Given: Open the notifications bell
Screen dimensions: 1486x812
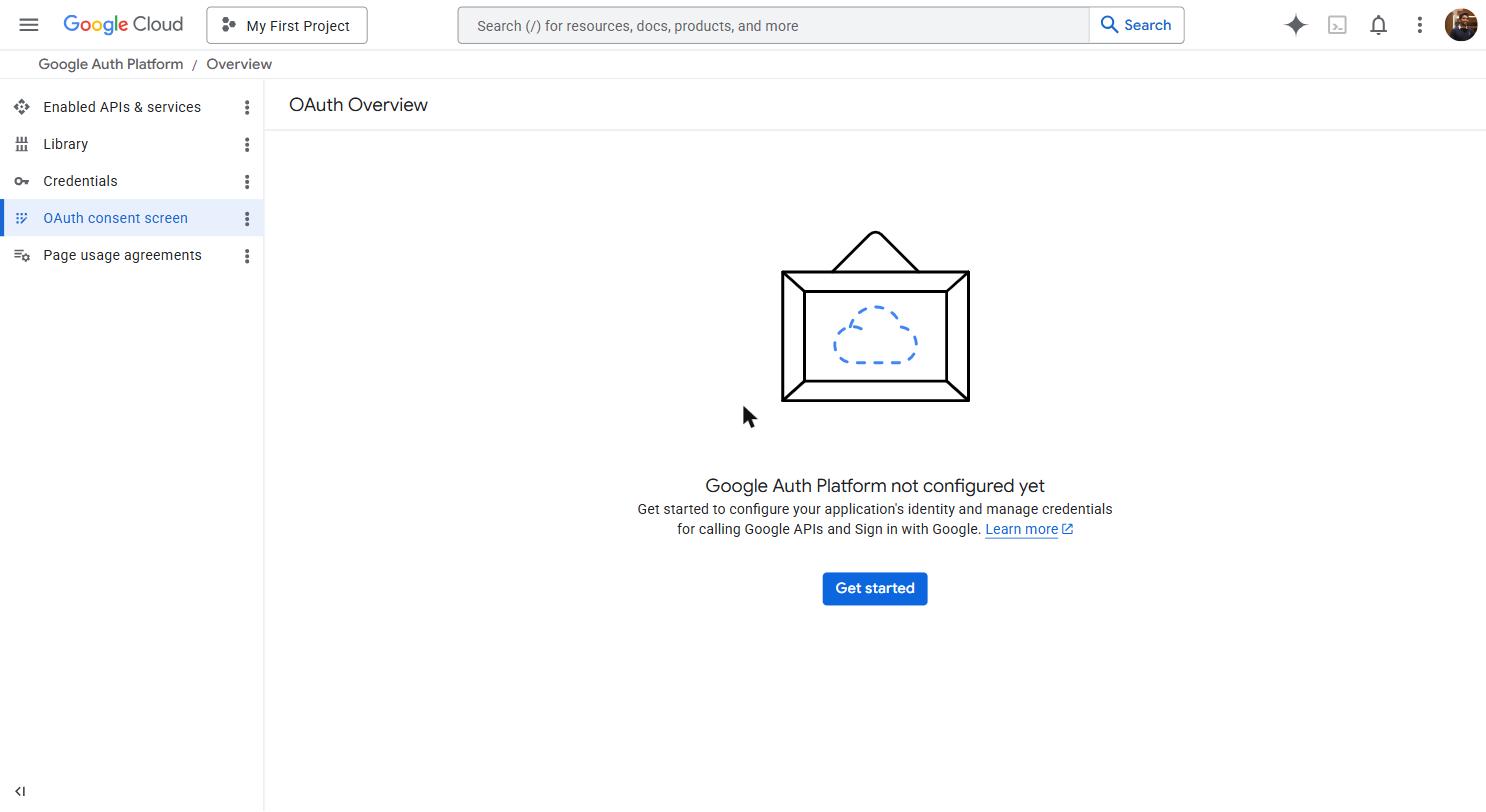Looking at the screenshot, I should point(1378,25).
